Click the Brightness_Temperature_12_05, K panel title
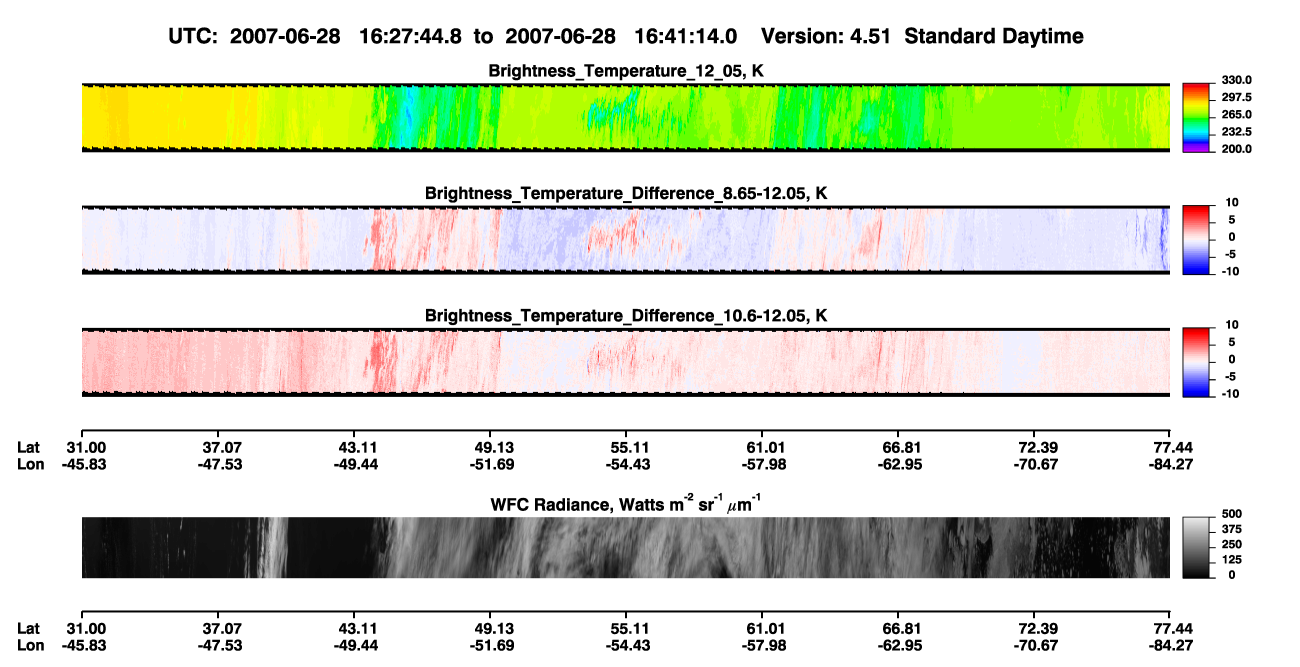The width and height of the screenshot is (1300, 667). pyautogui.click(x=625, y=71)
